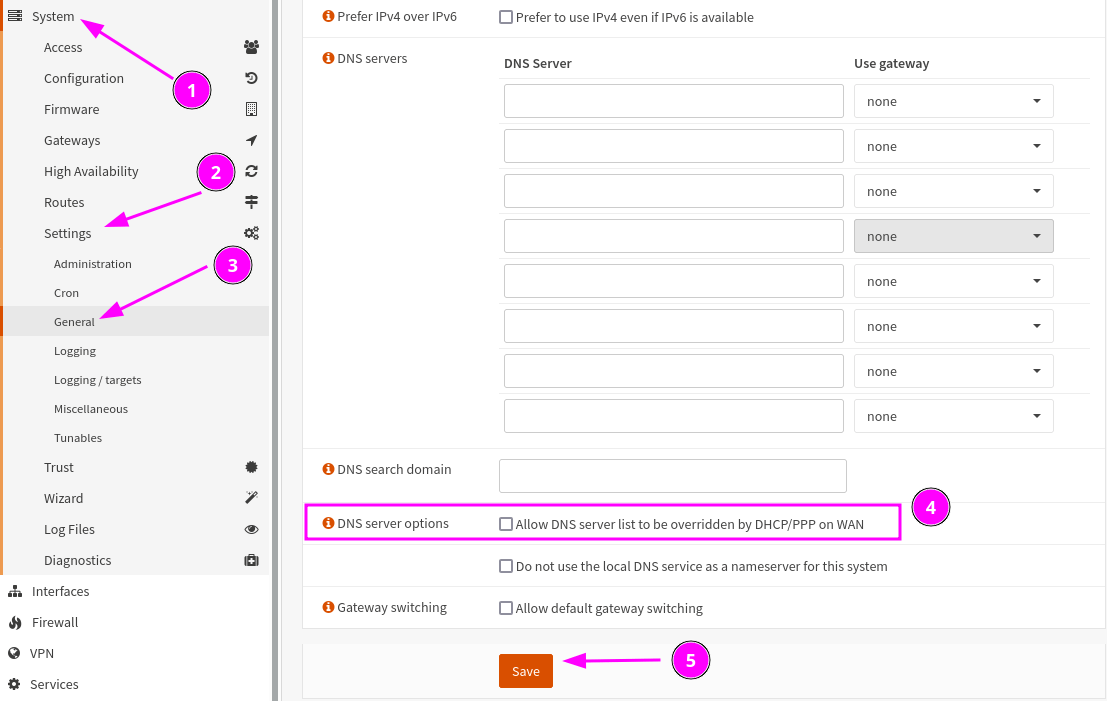The image size is (1107, 701).
Task: Click the DNS search domain text field
Action: coord(672,476)
